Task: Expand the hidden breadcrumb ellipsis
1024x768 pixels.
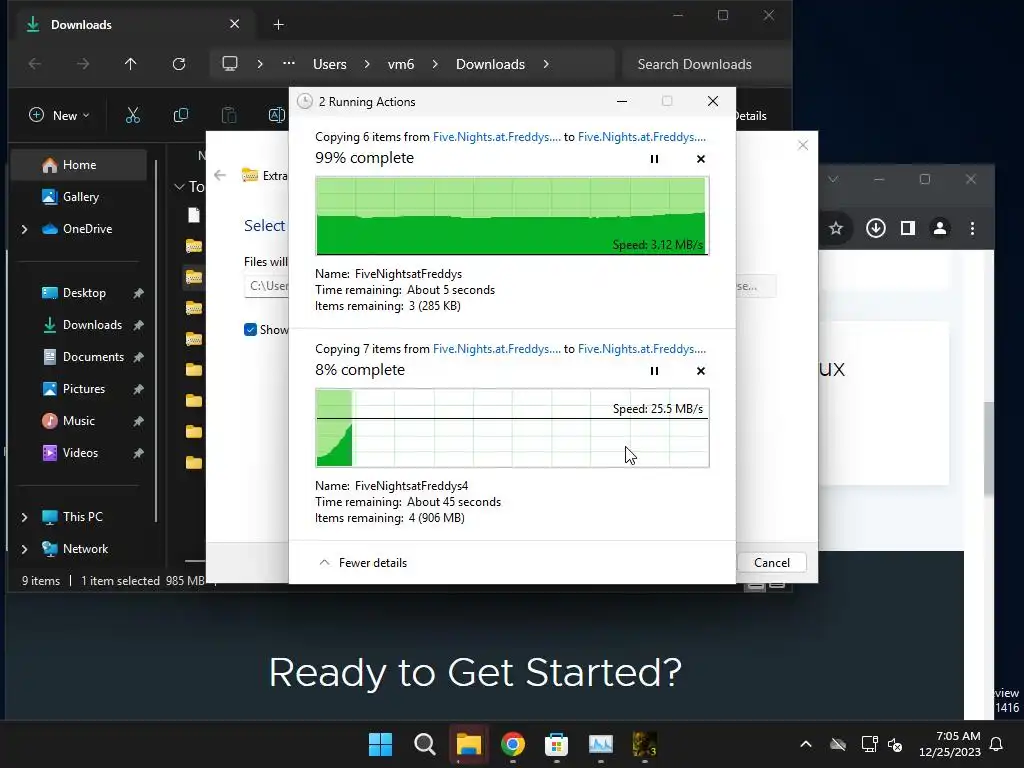Action: [x=289, y=64]
